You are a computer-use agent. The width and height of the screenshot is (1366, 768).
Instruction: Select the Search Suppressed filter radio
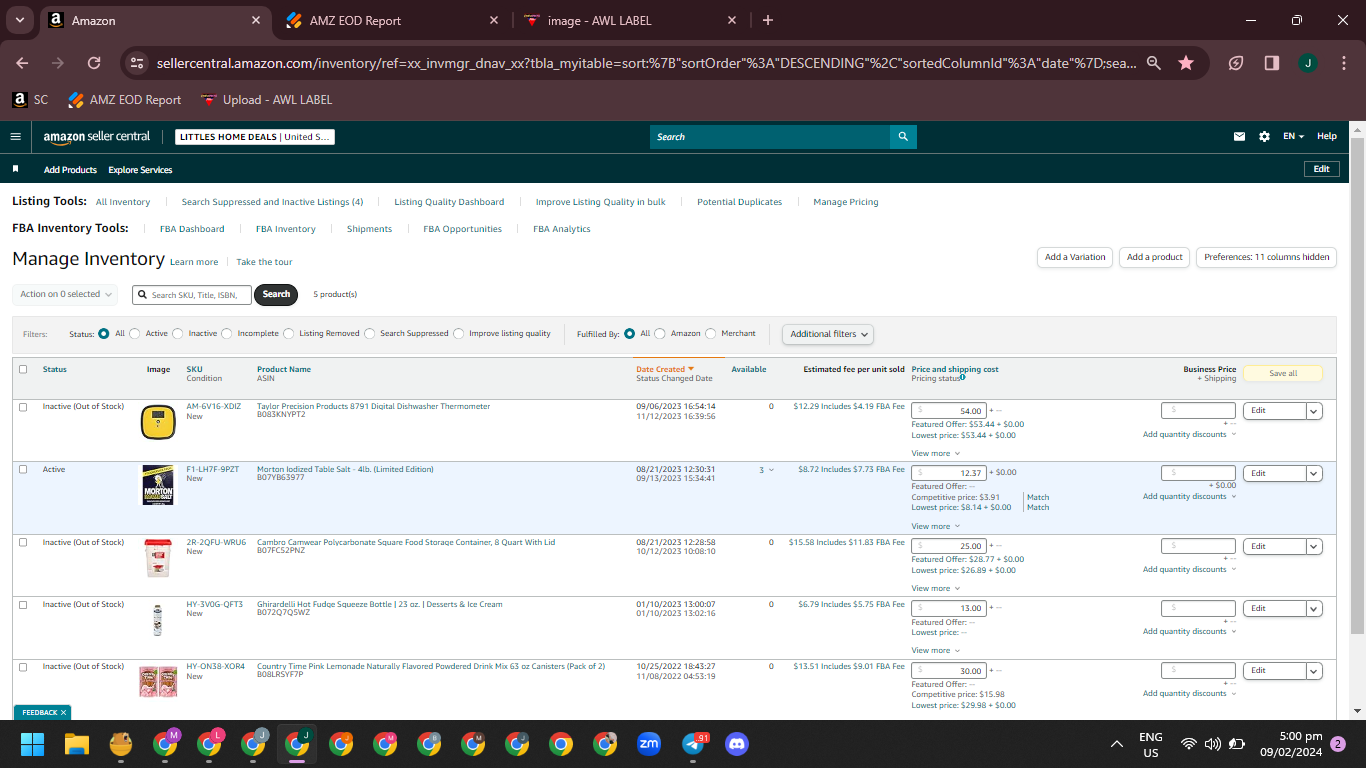(x=370, y=334)
